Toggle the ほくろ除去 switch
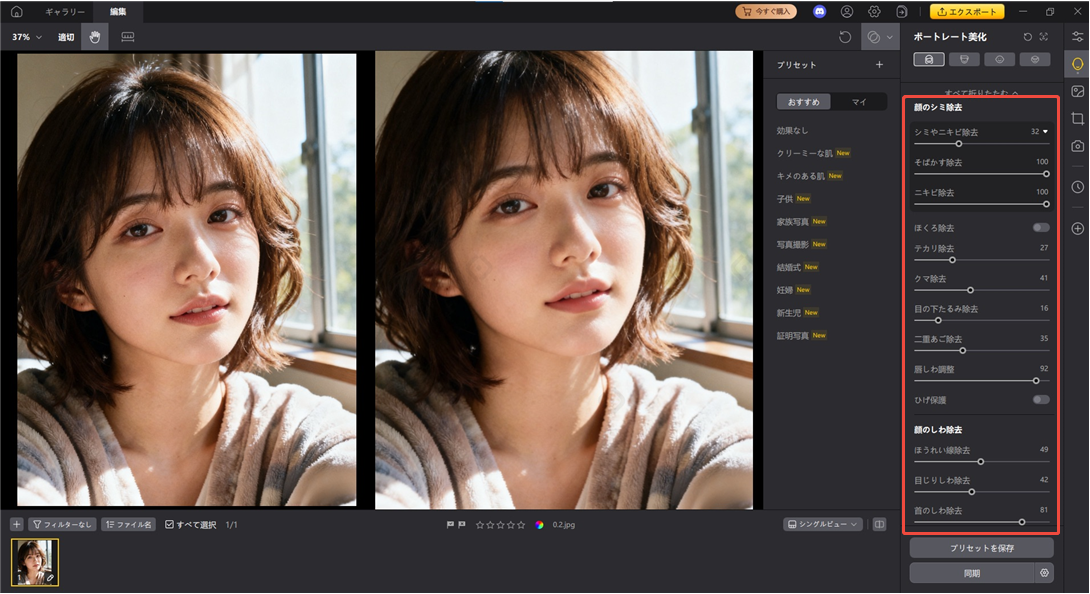The width and height of the screenshot is (1090, 594). tap(1041, 228)
